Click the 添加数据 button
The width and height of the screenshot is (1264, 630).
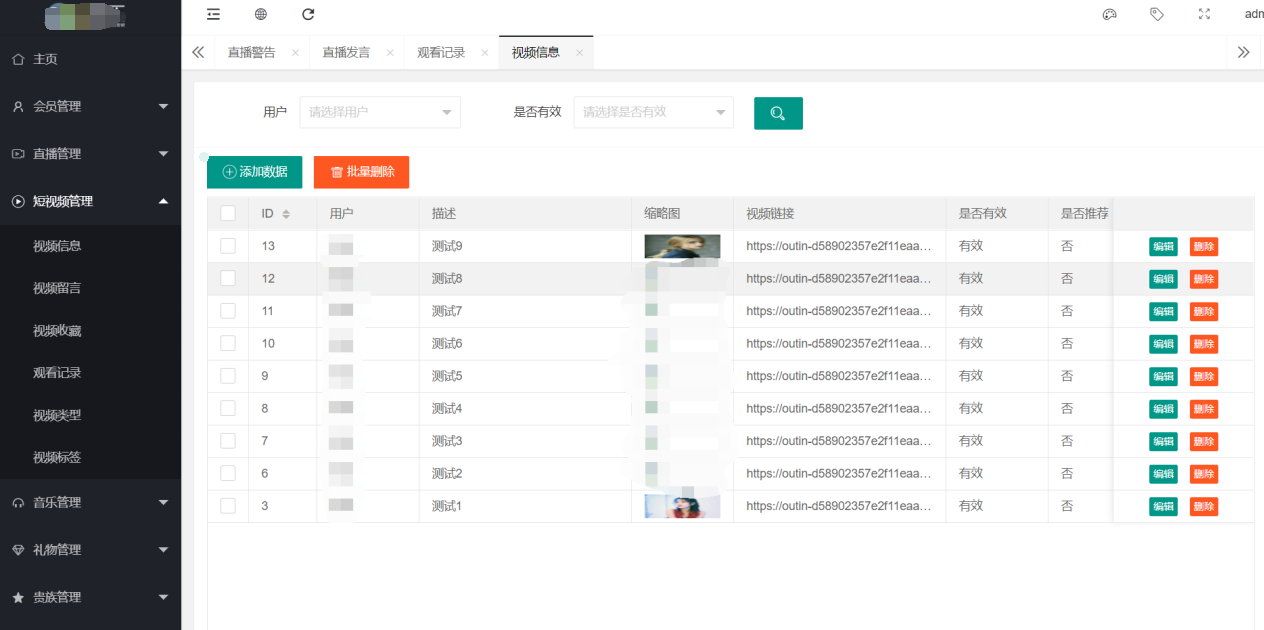coord(254,172)
